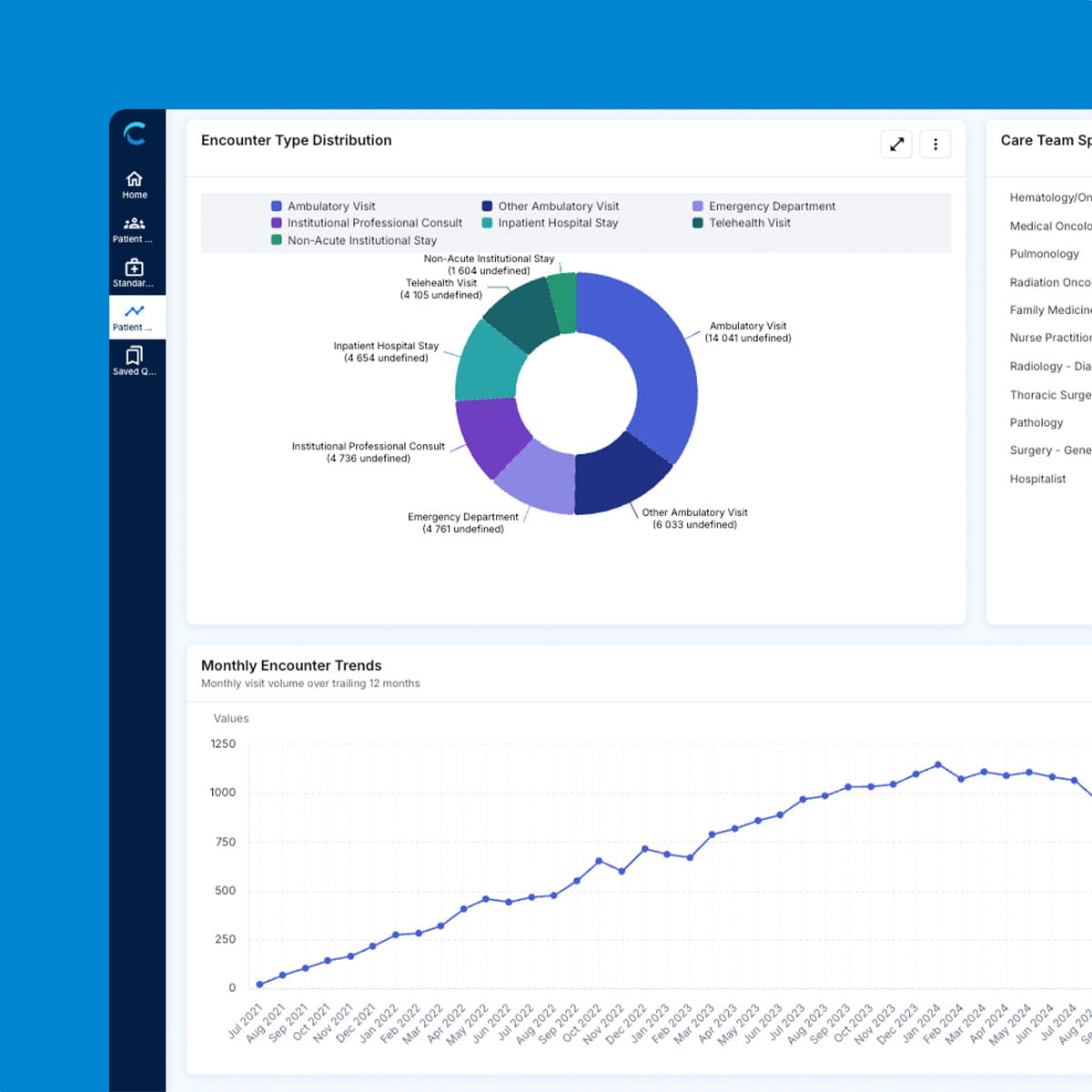1092x1092 pixels.
Task: Click the 'Ambulatory Visit (14 041 undefined)' label
Action: click(x=748, y=332)
